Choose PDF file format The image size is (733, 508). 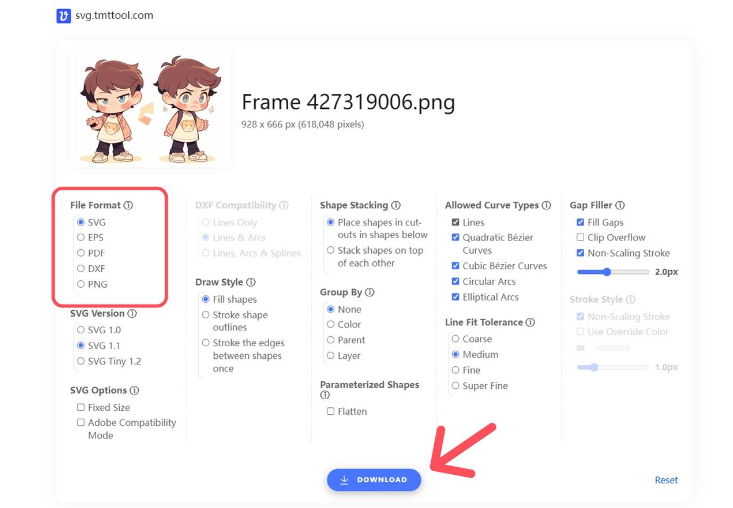pyautogui.click(x=81, y=253)
